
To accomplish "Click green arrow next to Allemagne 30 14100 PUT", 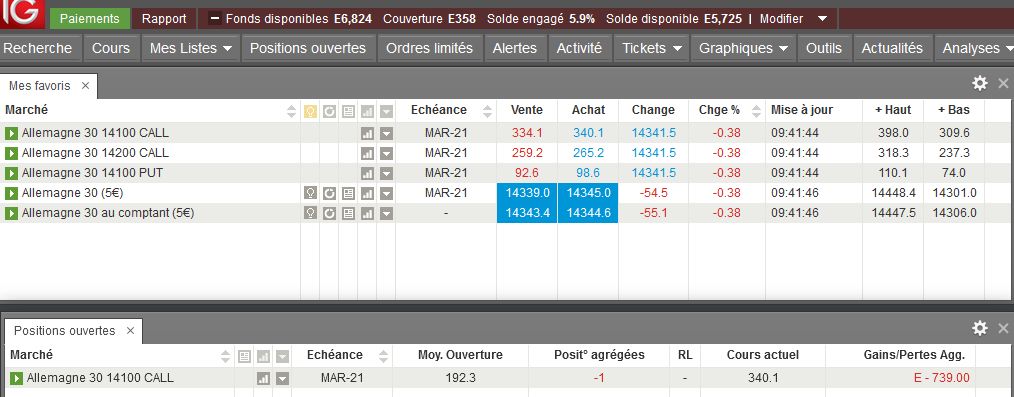I will (11, 173).
